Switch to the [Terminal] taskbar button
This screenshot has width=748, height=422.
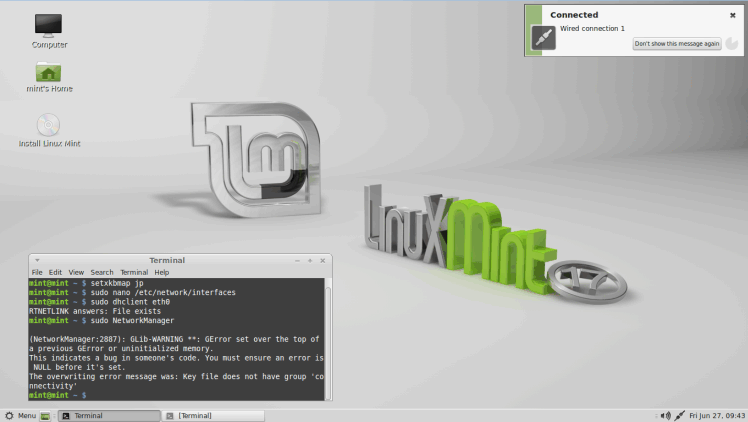coord(213,416)
